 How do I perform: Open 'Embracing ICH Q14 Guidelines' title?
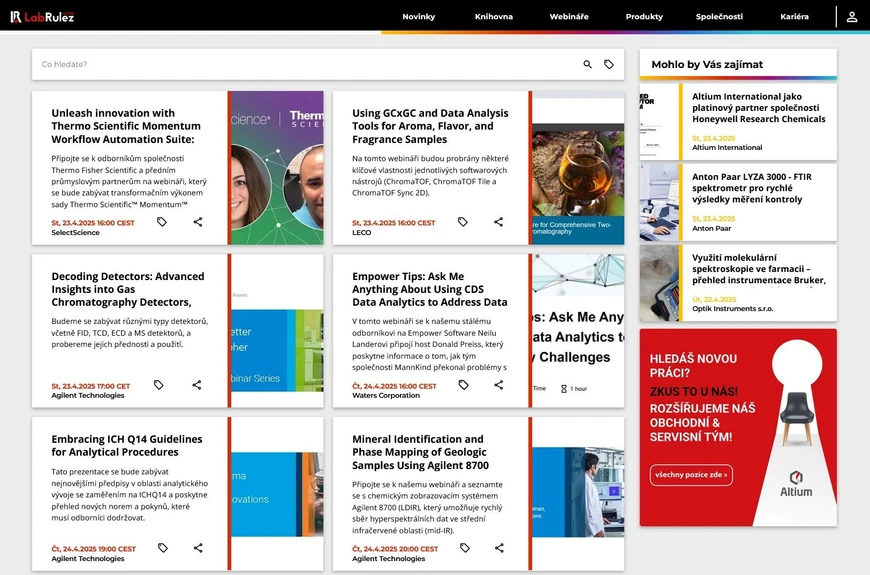click(127, 446)
